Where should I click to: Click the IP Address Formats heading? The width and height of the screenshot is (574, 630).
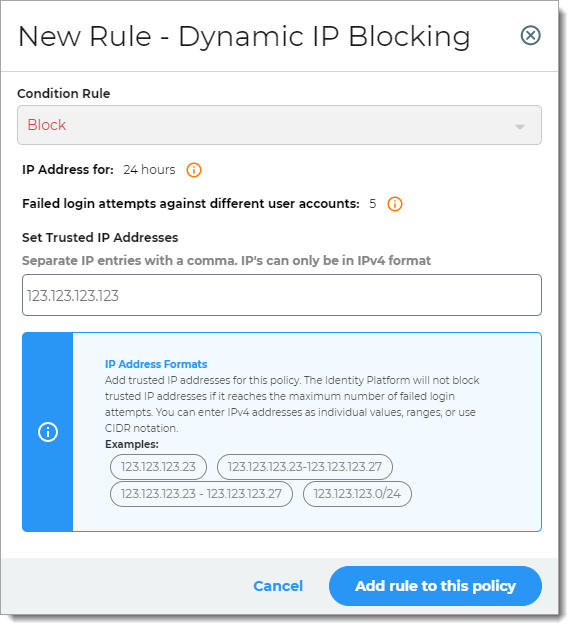click(156, 364)
